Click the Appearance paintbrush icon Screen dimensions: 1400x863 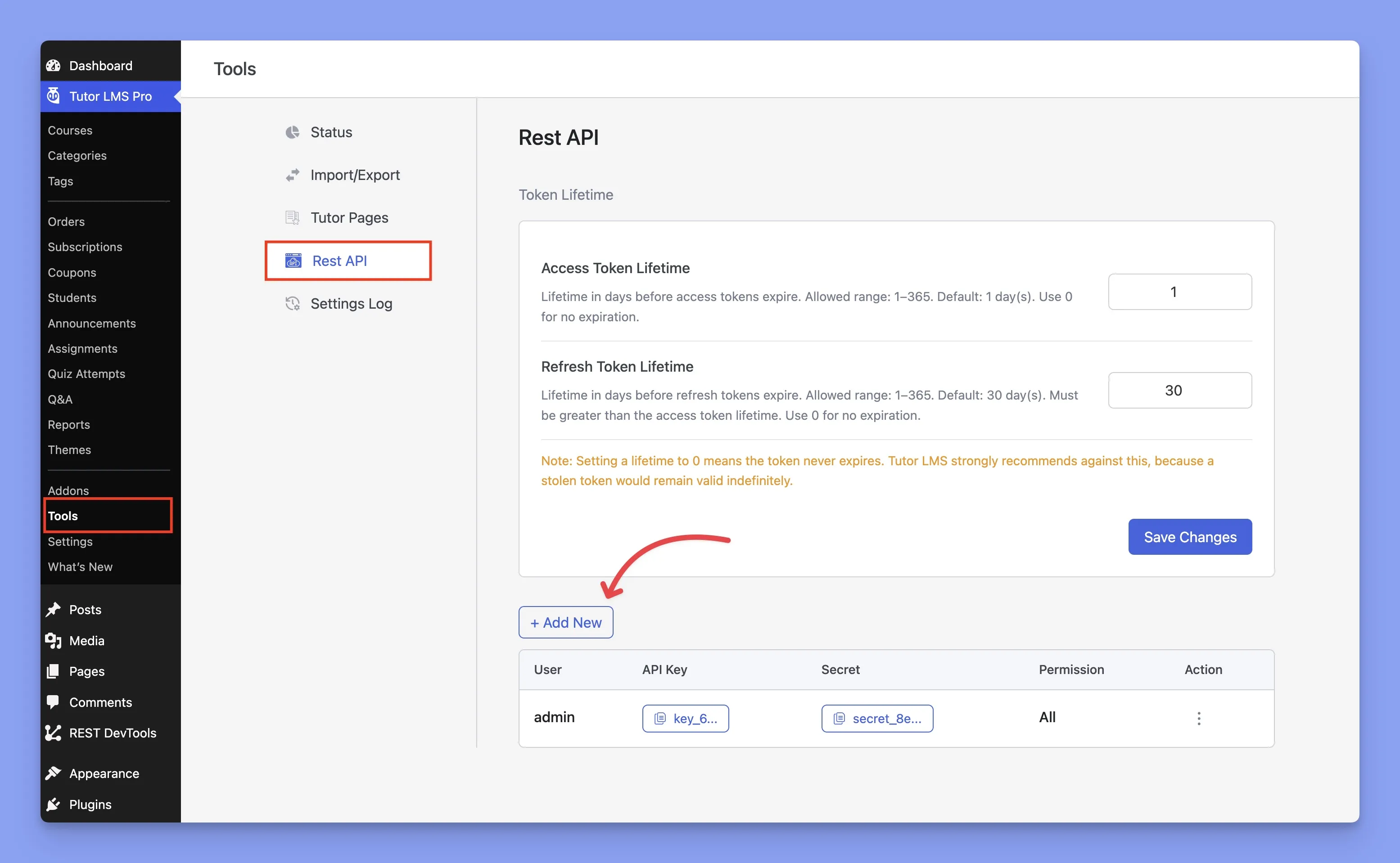(53, 773)
